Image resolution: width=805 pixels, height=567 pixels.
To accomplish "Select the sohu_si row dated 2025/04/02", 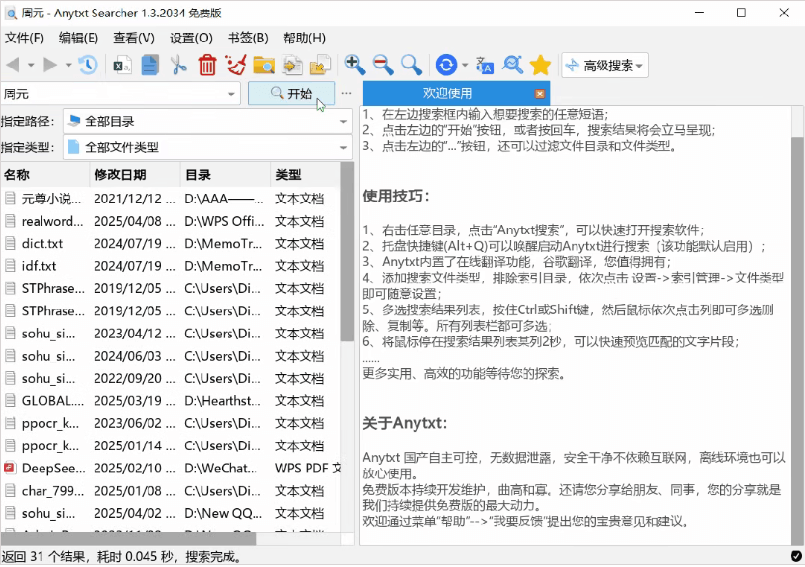I will pyautogui.click(x=170, y=513).
